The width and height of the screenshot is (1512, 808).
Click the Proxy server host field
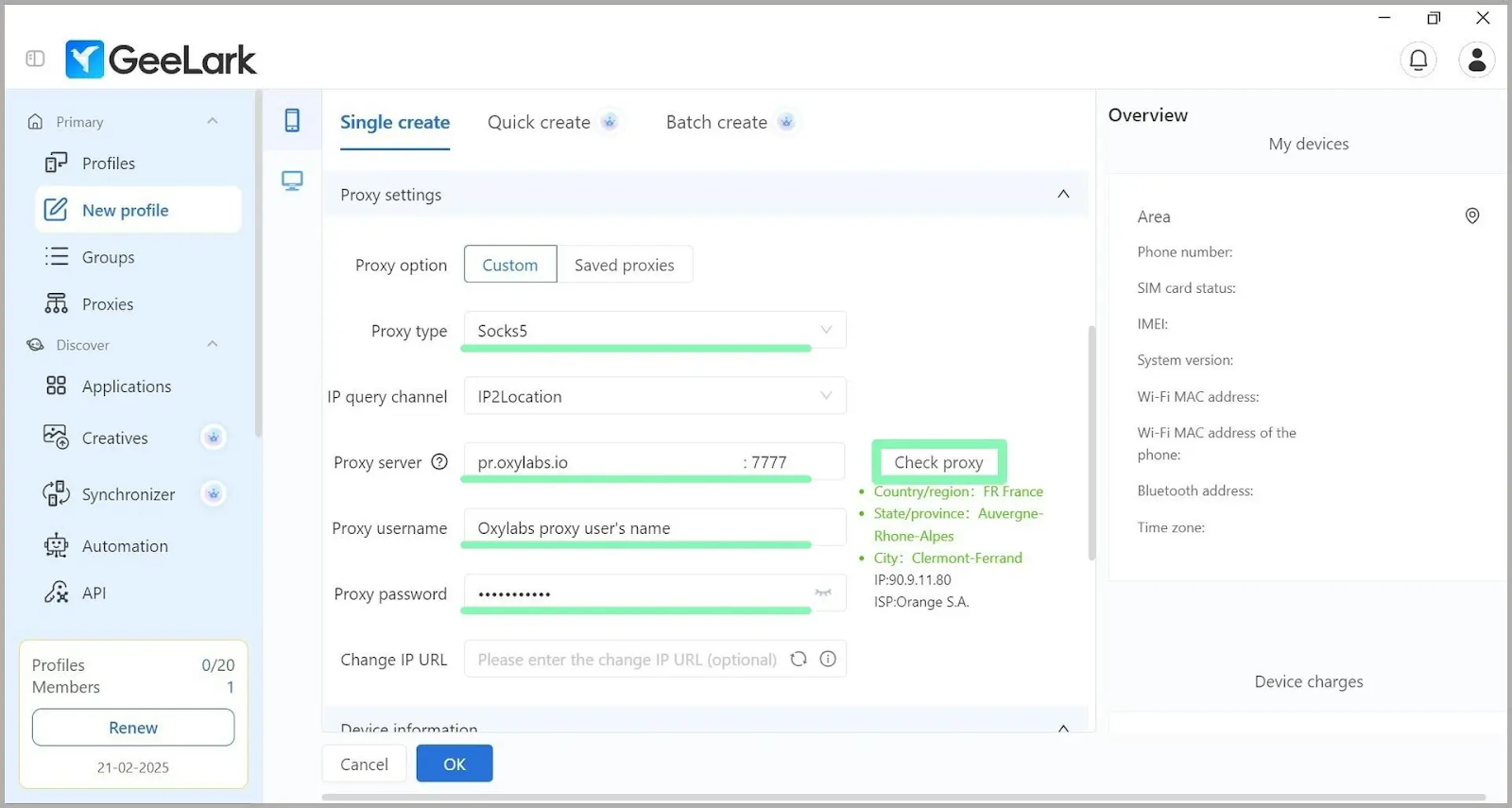(603, 462)
